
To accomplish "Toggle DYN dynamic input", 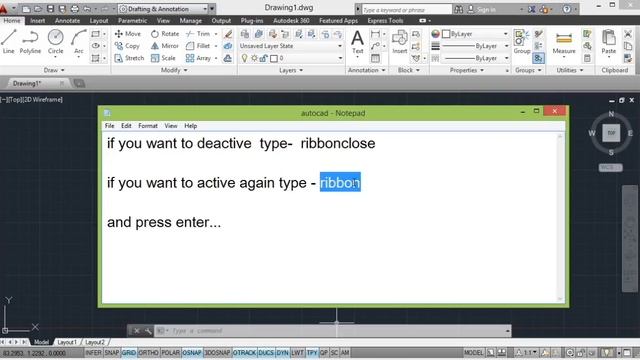I will 282,353.
